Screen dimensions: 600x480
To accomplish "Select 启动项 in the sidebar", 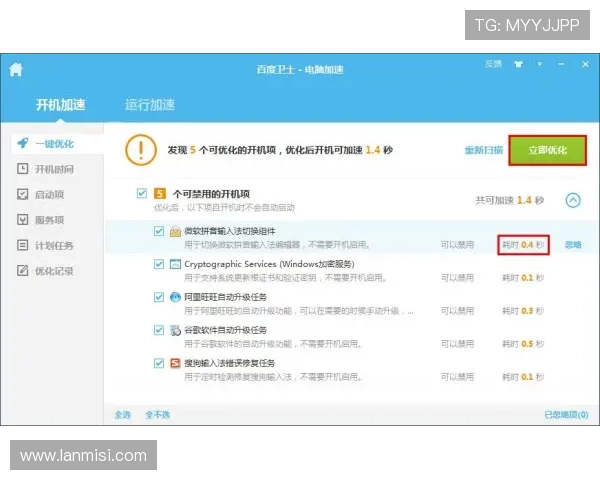I will tap(50, 194).
